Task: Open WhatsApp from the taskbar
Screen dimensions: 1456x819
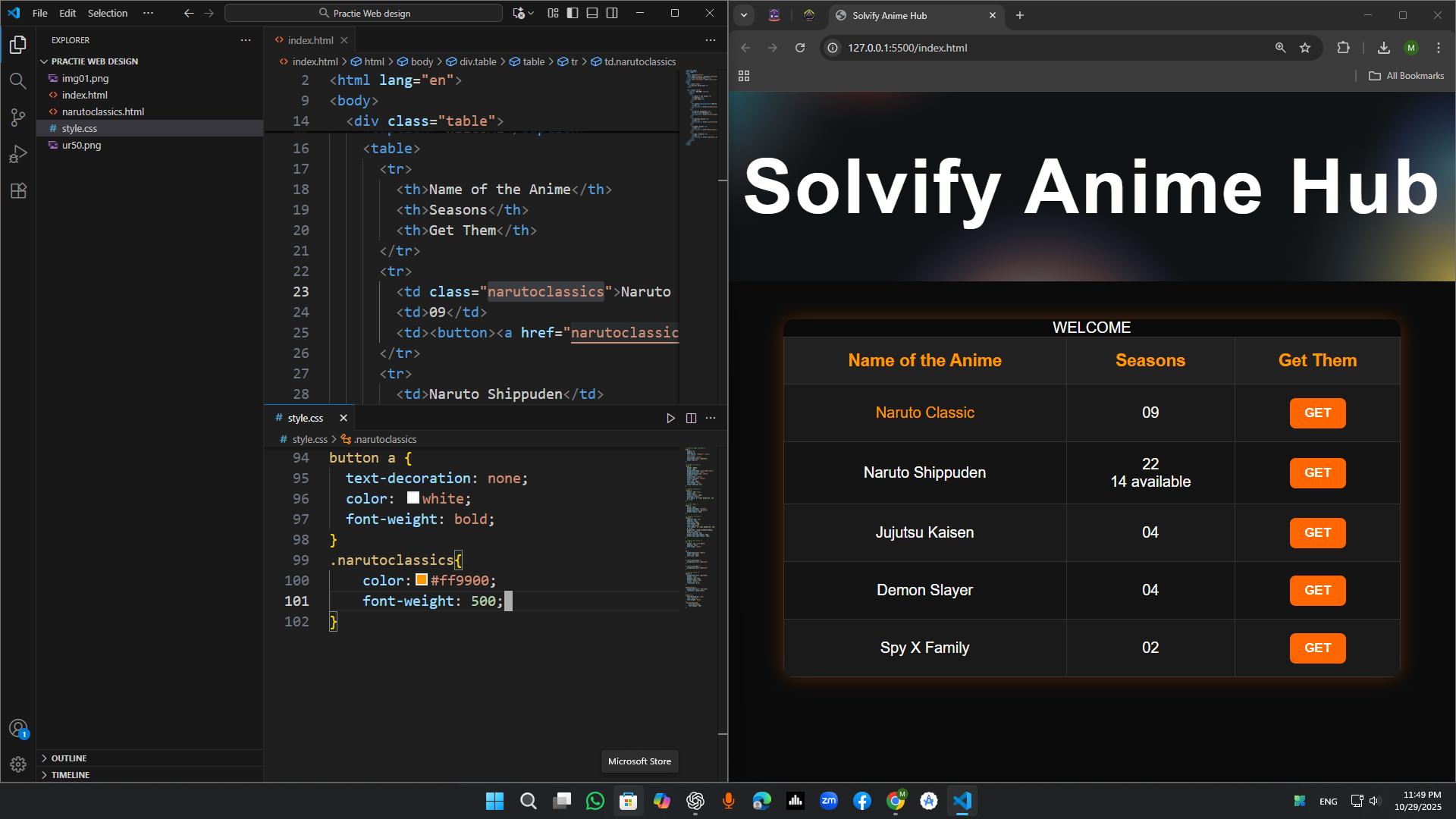Action: [x=595, y=801]
